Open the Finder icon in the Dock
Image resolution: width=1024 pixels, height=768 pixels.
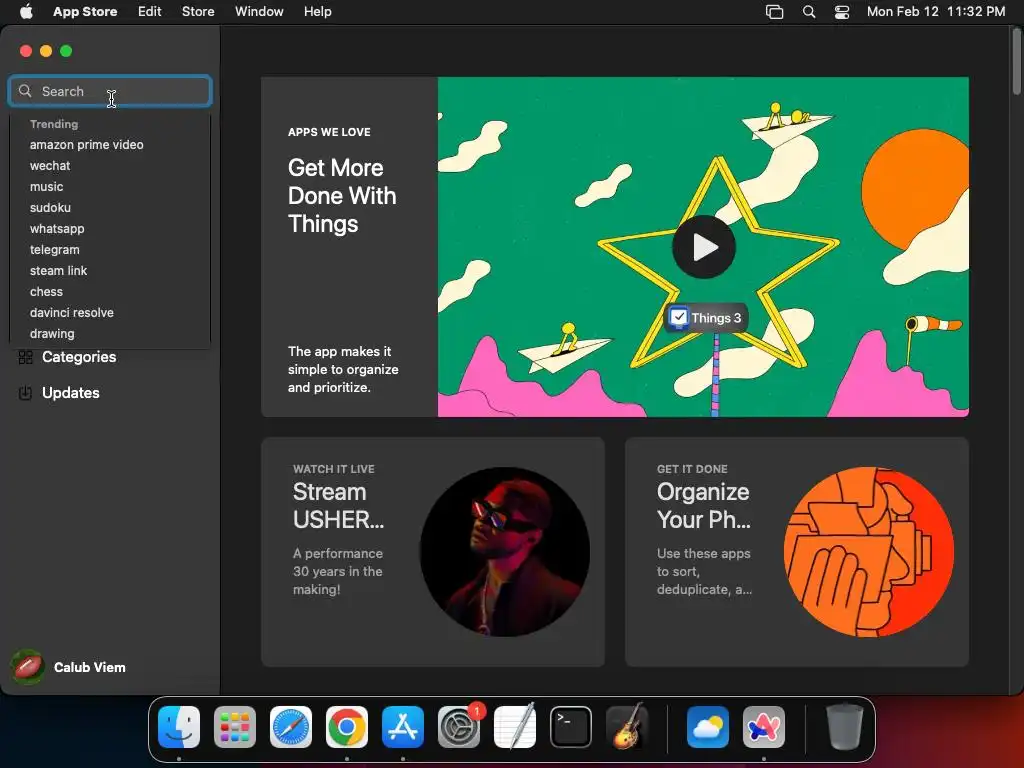pyautogui.click(x=179, y=727)
